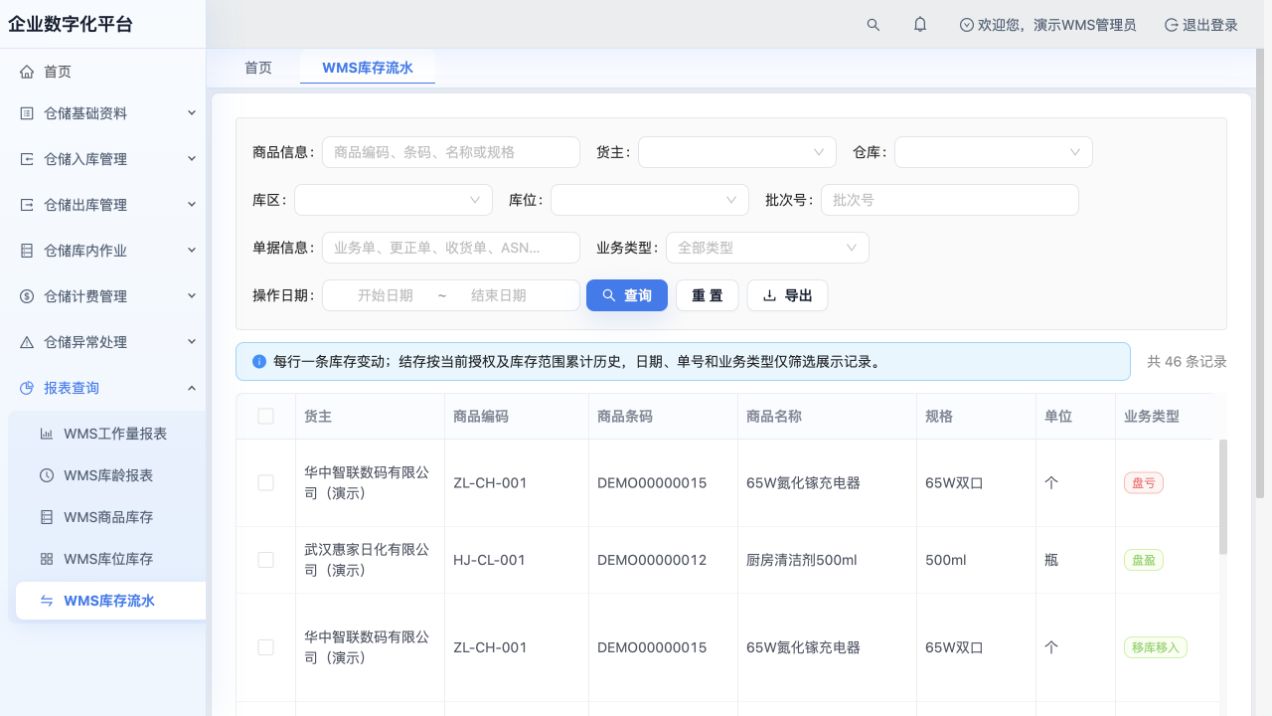Expand the 仓储入库管理 menu chevron
The image size is (1272, 716).
(192, 159)
